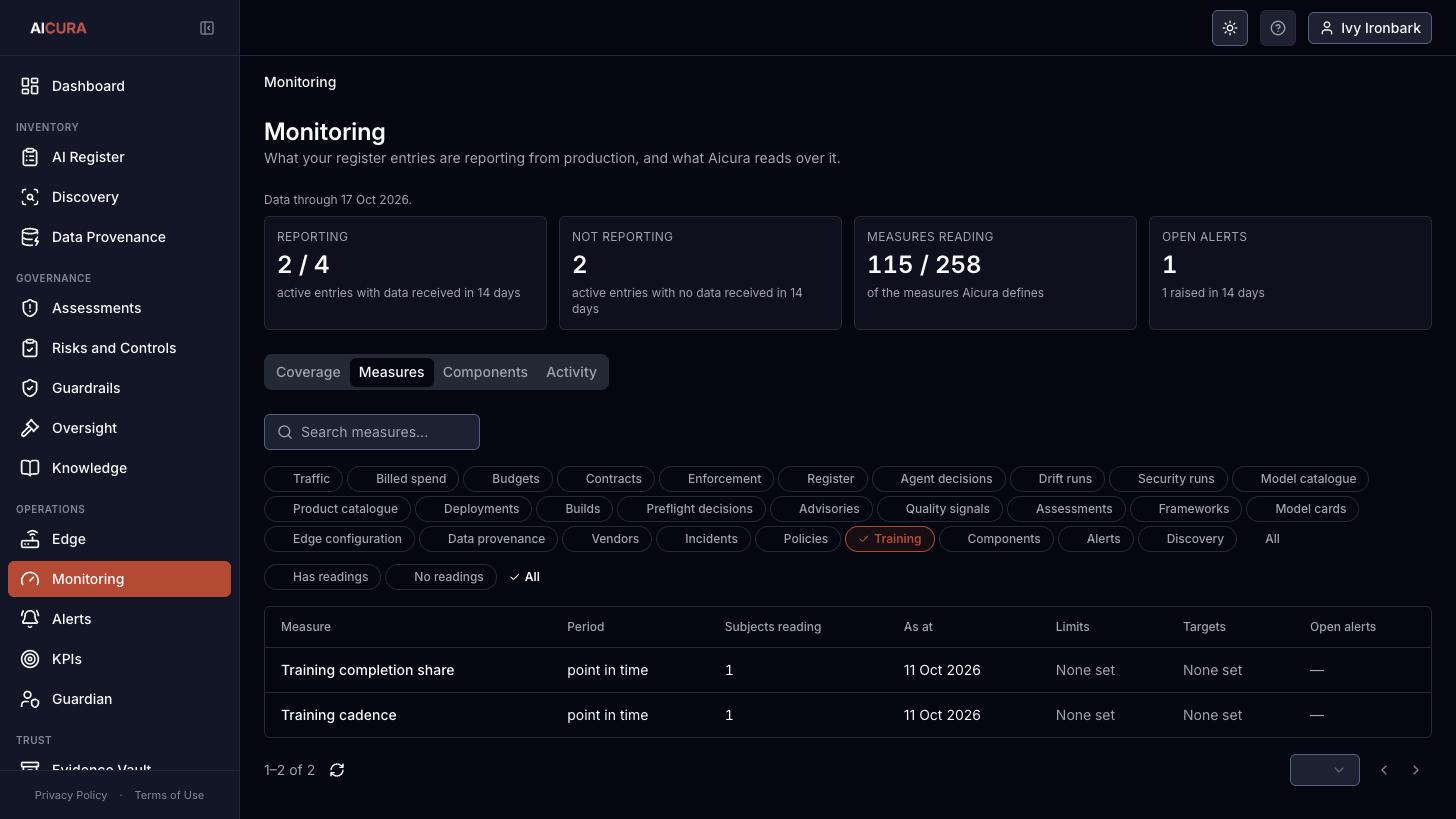This screenshot has height=819, width=1456.
Task: Refresh the measures table
Action: (337, 770)
